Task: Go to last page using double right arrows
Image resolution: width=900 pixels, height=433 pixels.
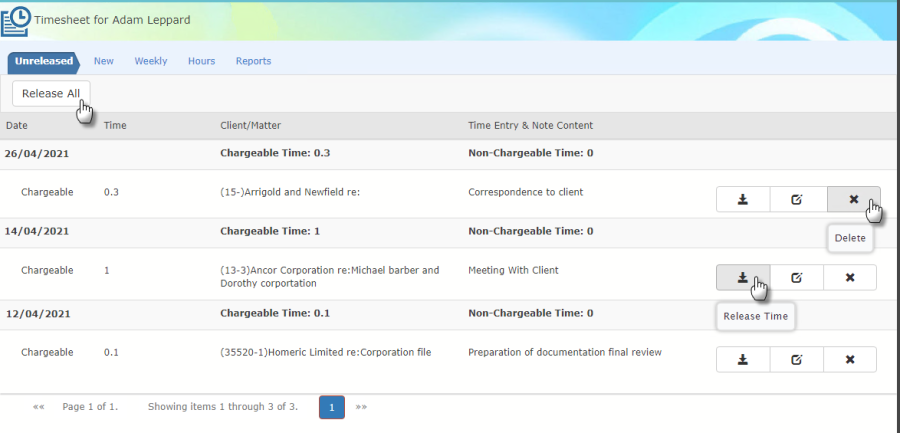Action: tap(361, 407)
